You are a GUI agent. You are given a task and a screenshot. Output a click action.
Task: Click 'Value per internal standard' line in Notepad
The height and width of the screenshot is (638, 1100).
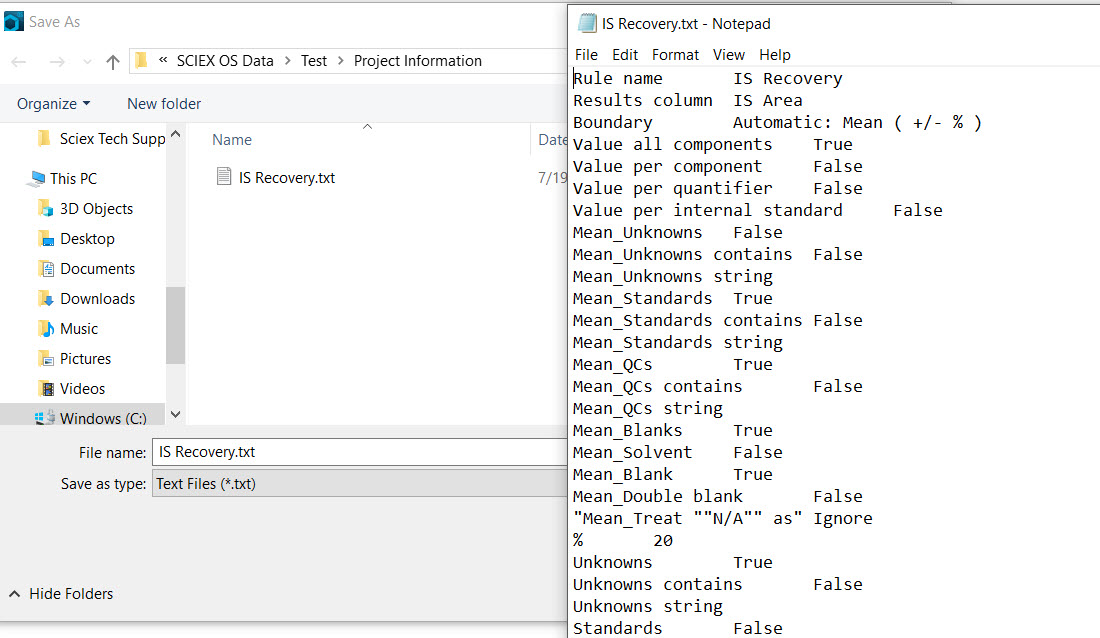[x=758, y=211]
